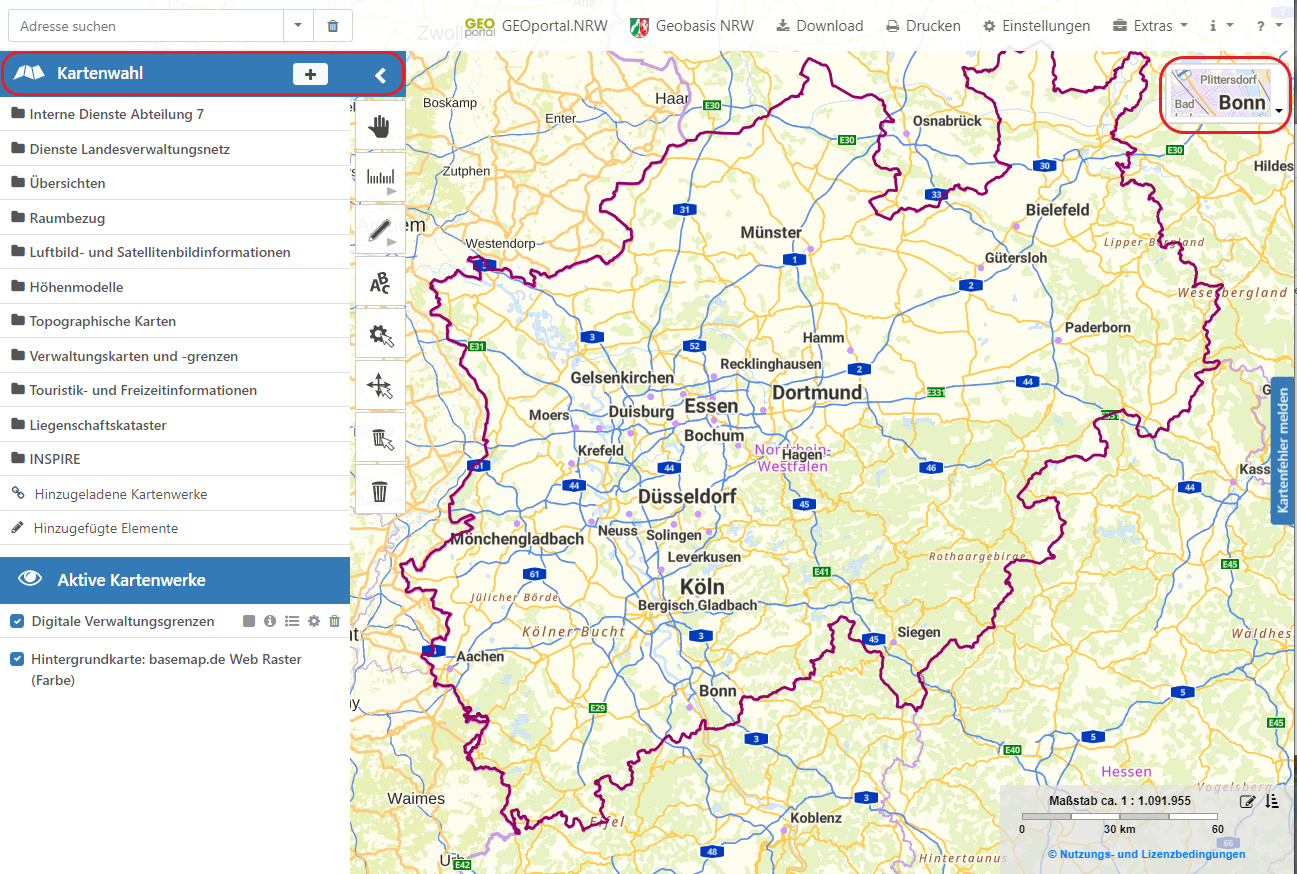Click the Geobasis NRW crest icon
The width and height of the screenshot is (1297, 874).
tap(639, 26)
